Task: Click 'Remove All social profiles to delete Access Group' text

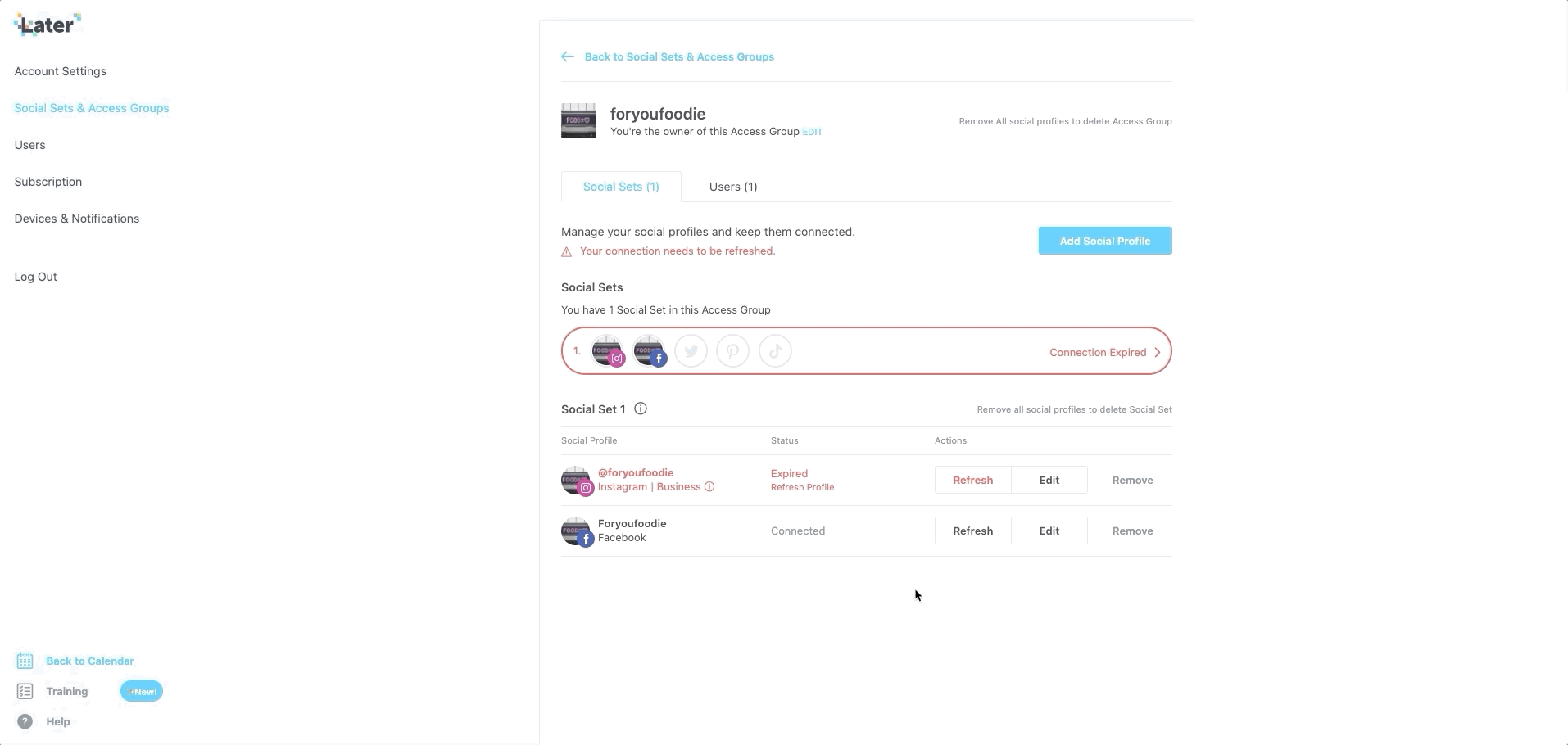Action: (1065, 121)
